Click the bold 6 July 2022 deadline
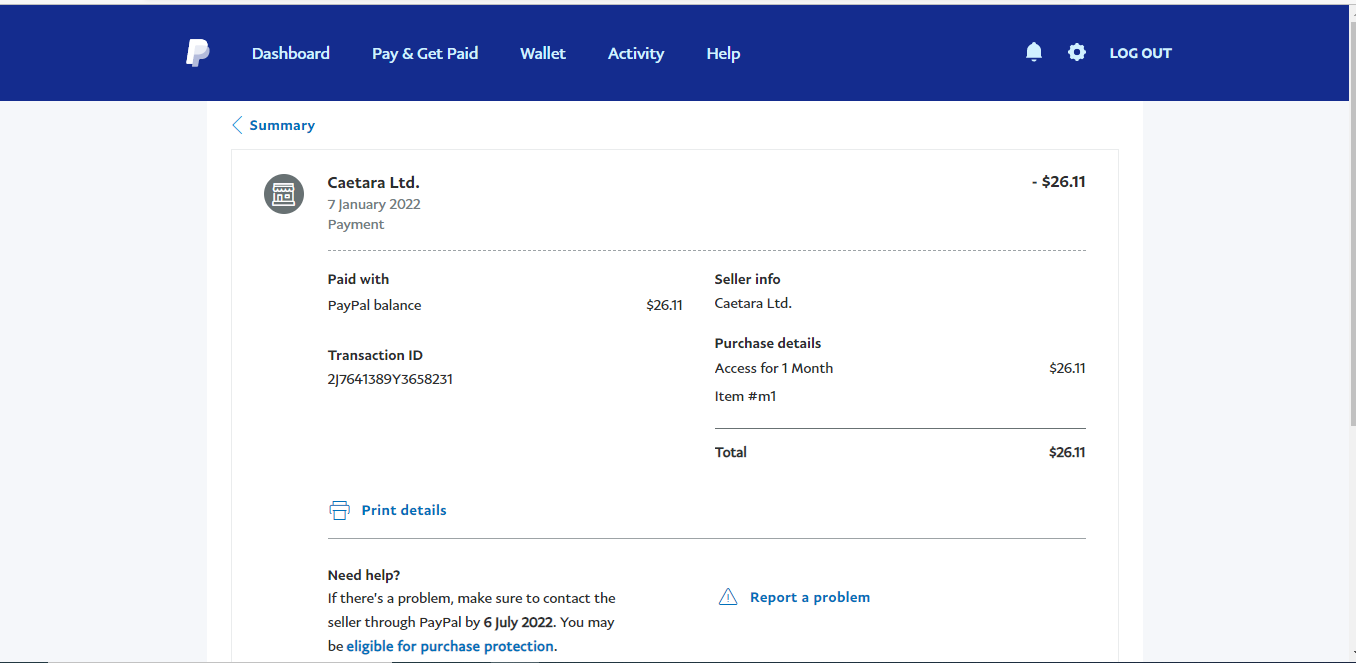This screenshot has height=663, width=1356. 518,622
